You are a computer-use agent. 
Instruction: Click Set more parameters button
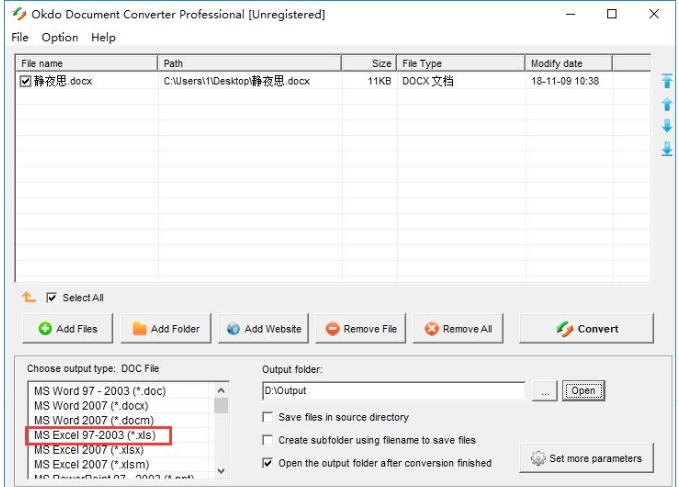[586, 458]
